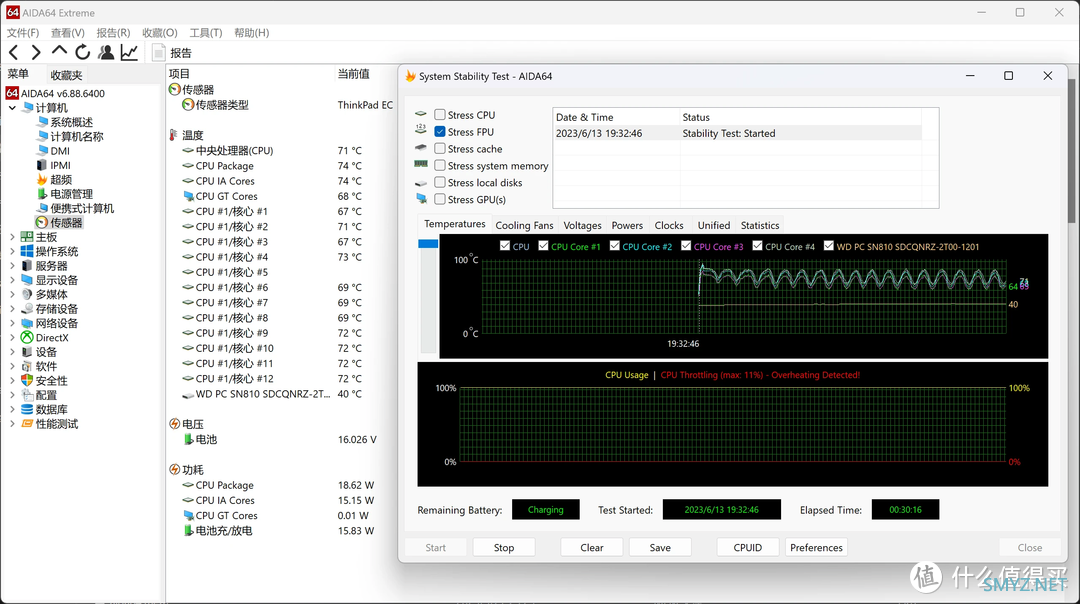Click the Clear button
The height and width of the screenshot is (604, 1080).
click(592, 548)
